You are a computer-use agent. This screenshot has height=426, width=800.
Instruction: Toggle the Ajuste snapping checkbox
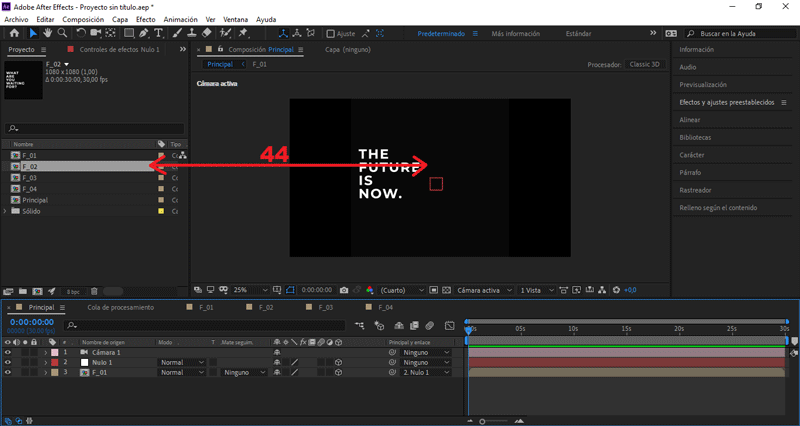coord(331,34)
